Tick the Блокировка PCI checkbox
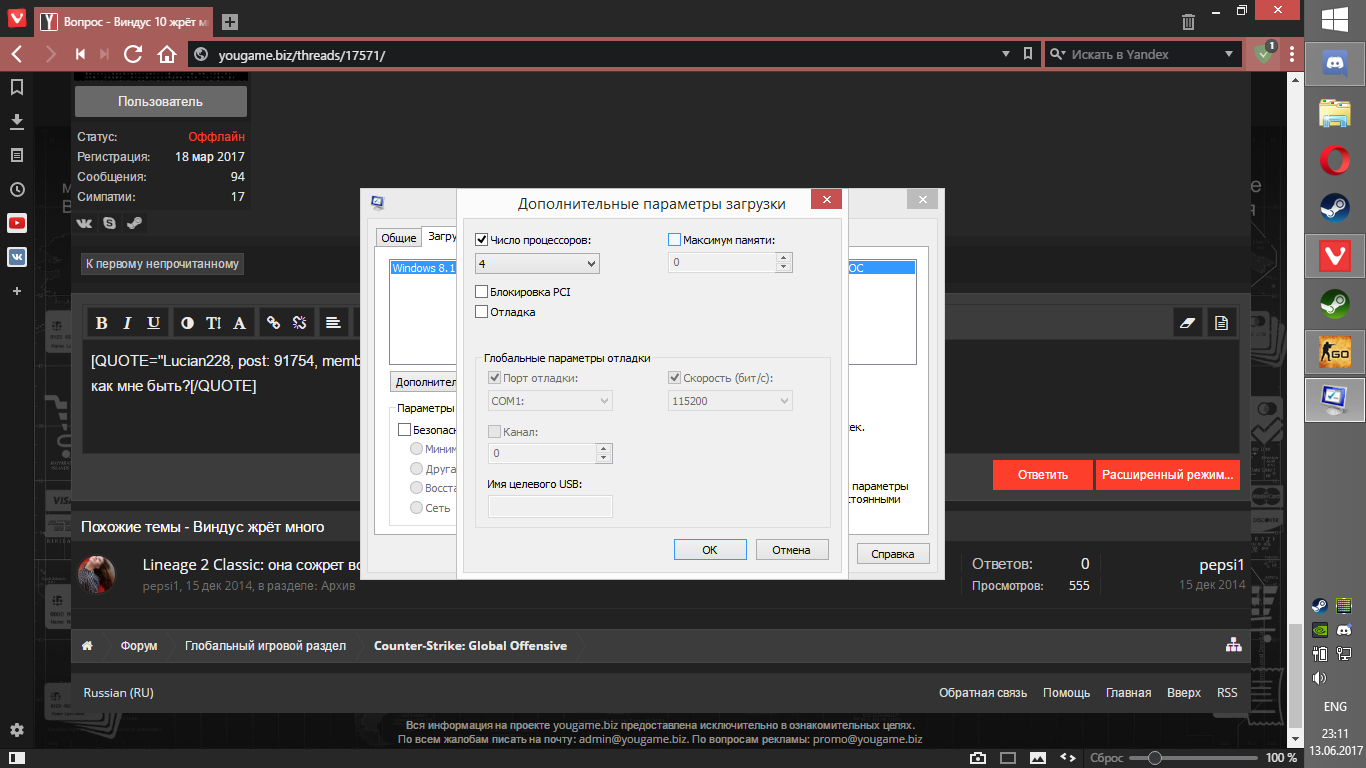Viewport: 1366px width, 768px height. pos(482,292)
